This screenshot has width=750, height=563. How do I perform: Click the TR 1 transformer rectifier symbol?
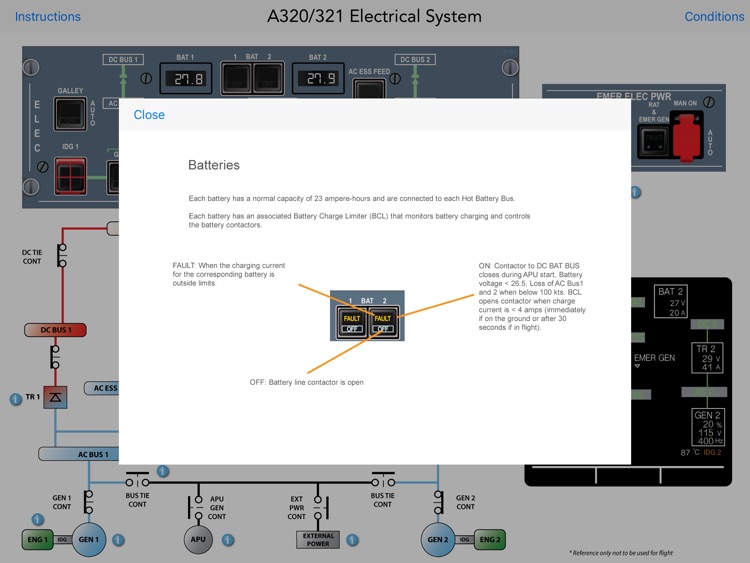[55, 397]
